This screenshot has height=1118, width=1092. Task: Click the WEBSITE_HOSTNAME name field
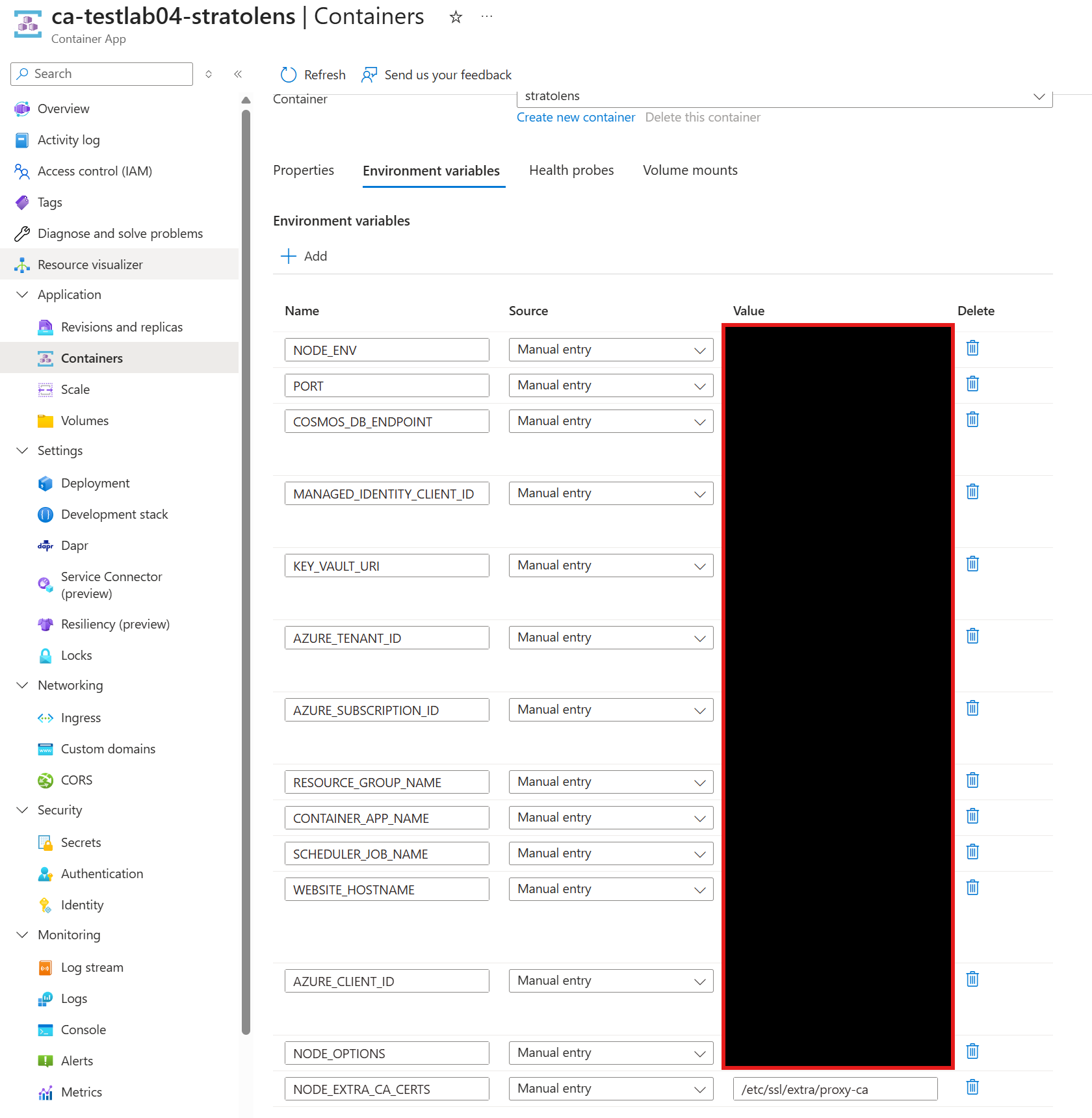tap(387, 889)
